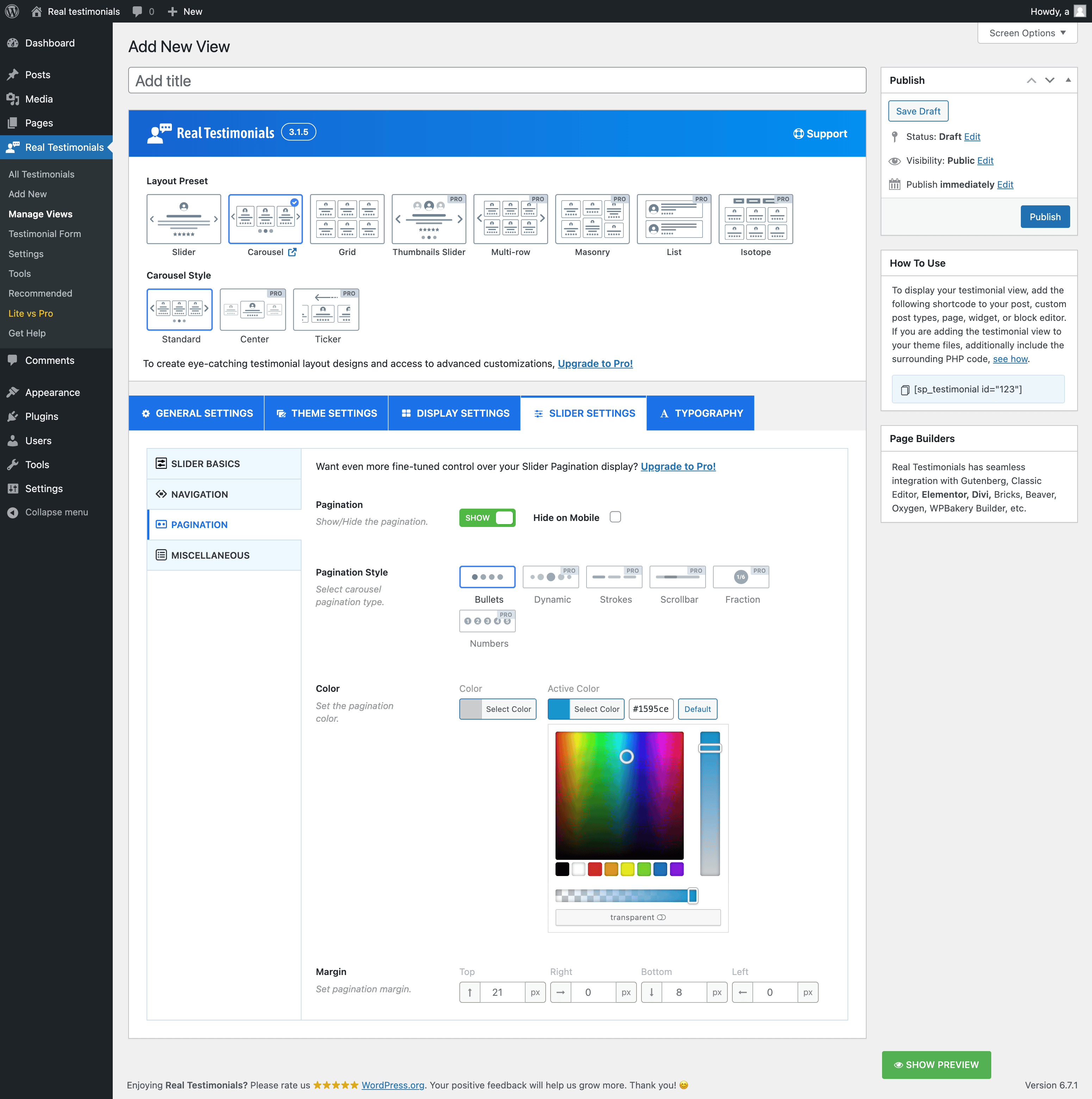Click the comments bubble in admin bar
This screenshot has height=1099, width=1092.
point(137,11)
